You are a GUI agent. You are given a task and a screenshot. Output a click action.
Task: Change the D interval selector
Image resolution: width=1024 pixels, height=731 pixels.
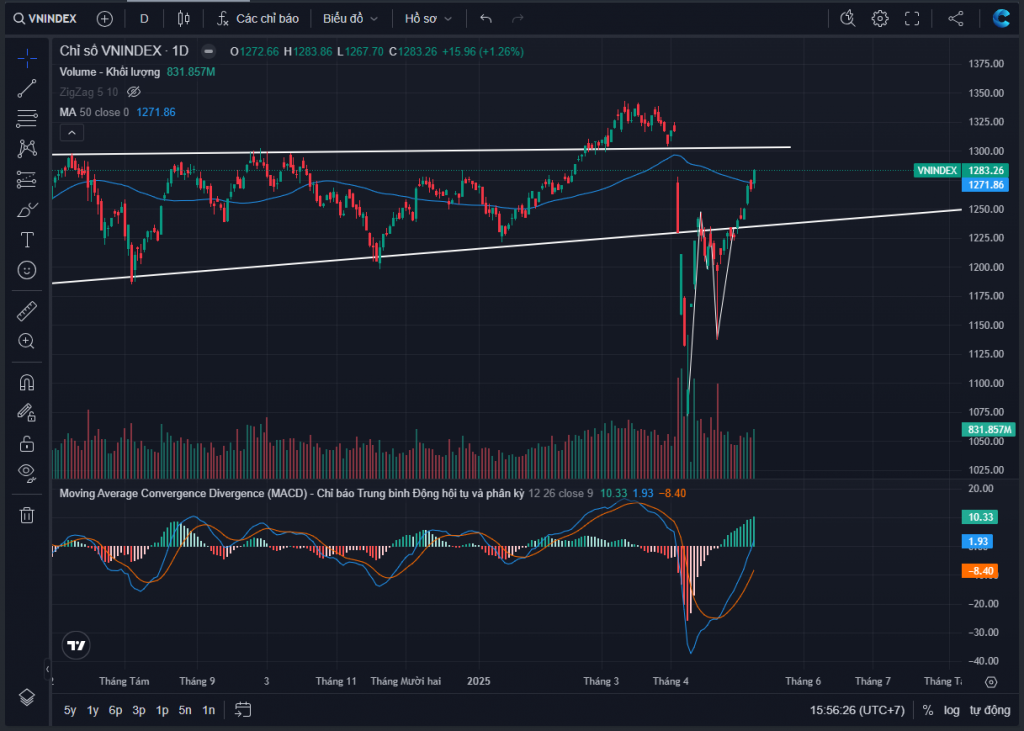pyautogui.click(x=144, y=19)
